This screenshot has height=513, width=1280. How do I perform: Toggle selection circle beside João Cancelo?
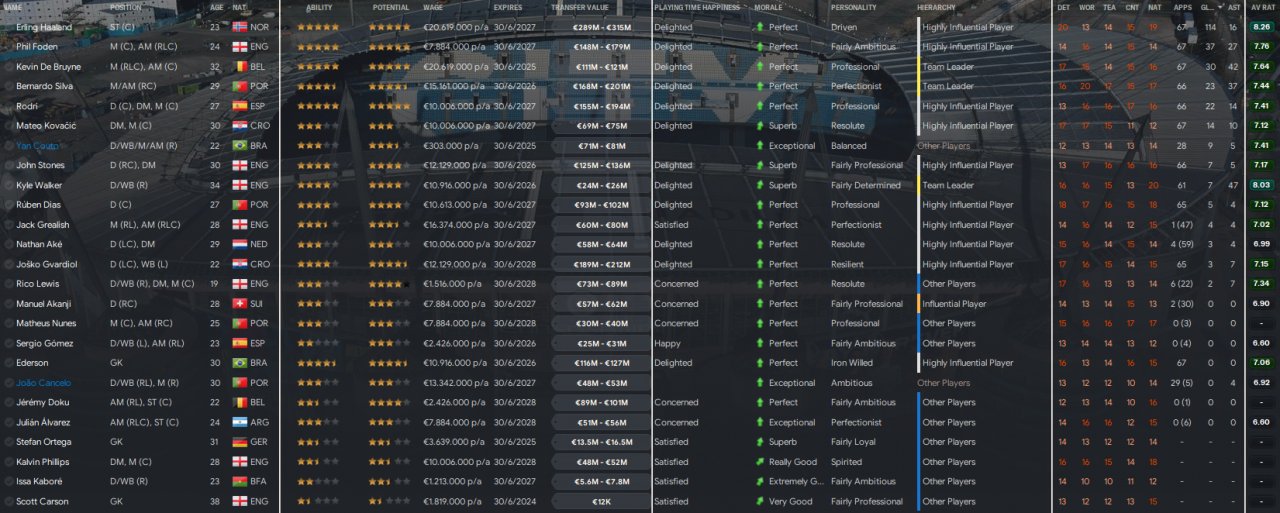(9, 383)
